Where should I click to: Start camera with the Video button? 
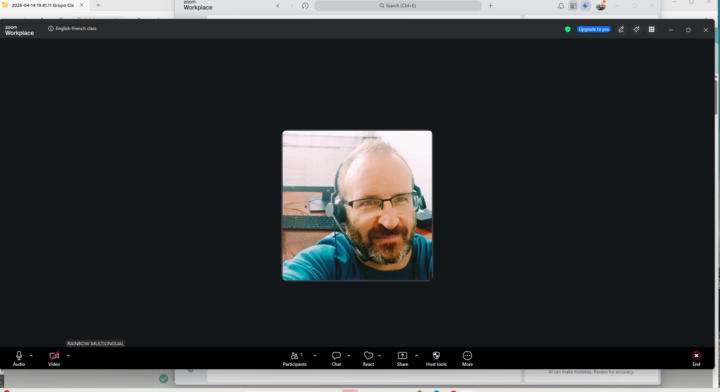[54, 358]
